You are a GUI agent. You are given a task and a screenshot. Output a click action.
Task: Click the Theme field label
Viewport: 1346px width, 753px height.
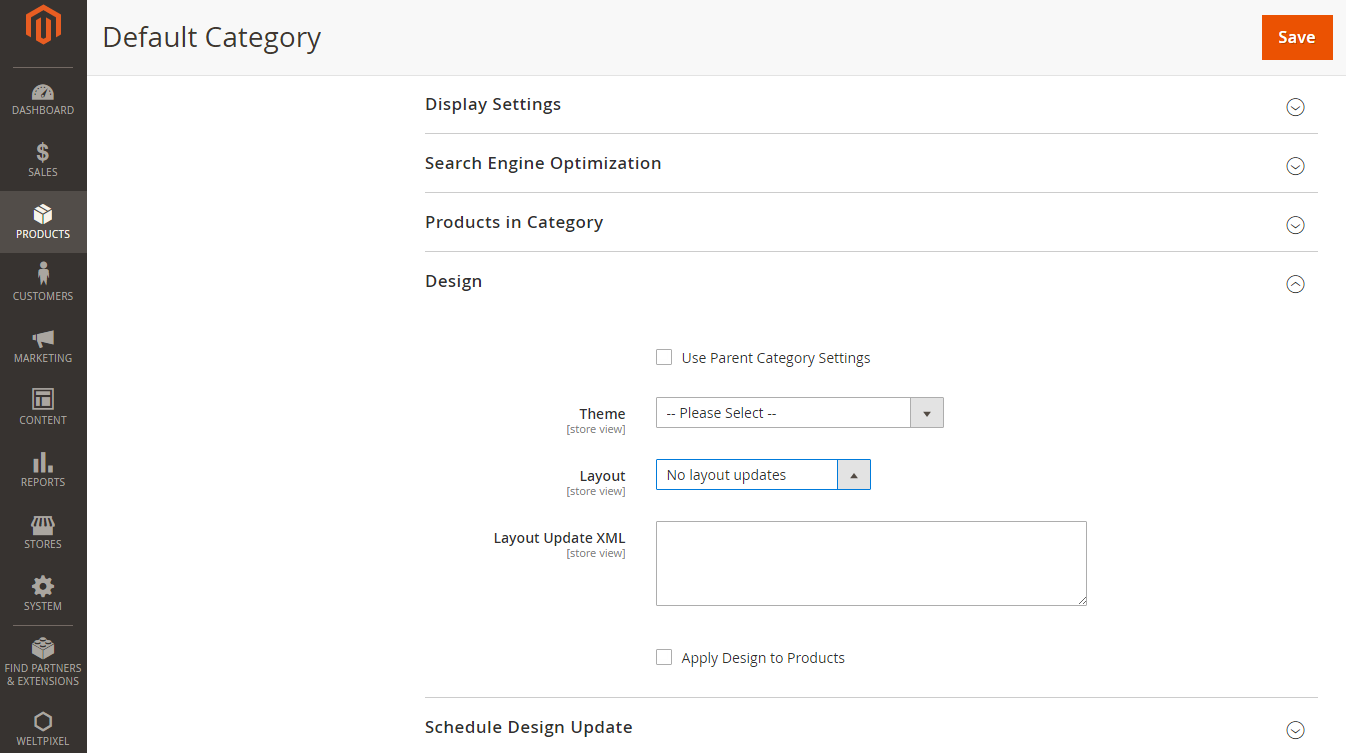tap(602, 414)
